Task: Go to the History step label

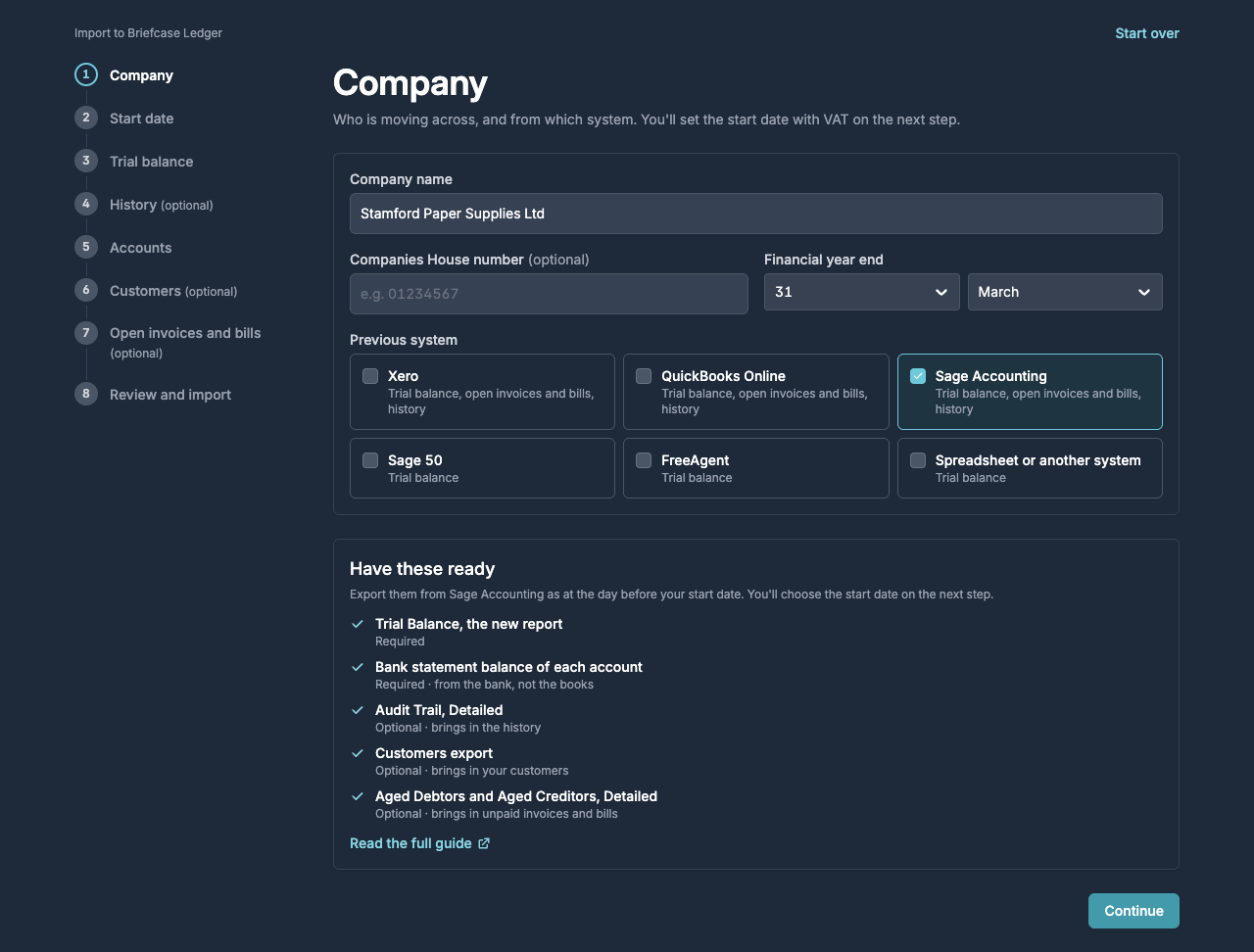Action: point(161,205)
